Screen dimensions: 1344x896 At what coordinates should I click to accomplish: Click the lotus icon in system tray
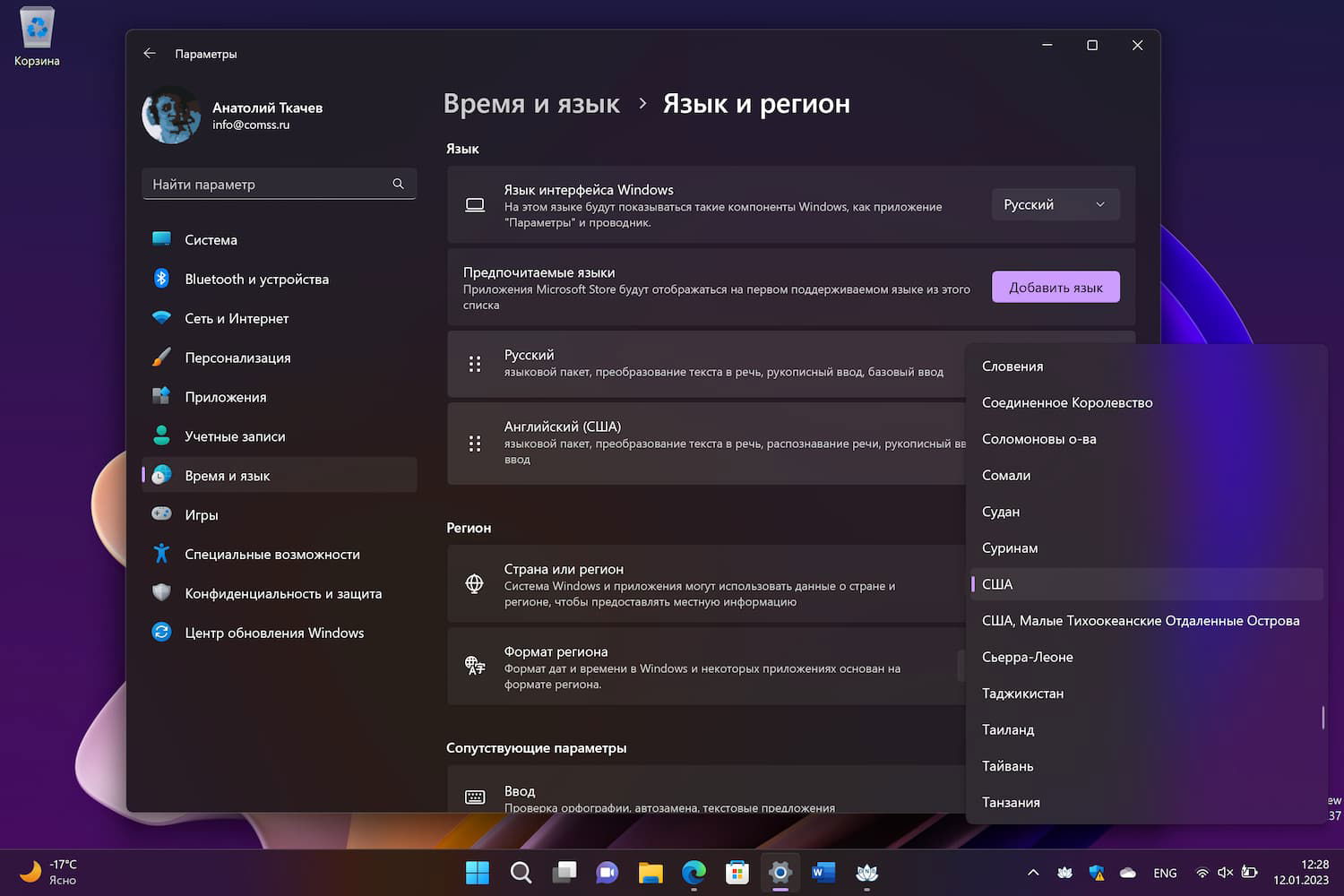click(1065, 872)
